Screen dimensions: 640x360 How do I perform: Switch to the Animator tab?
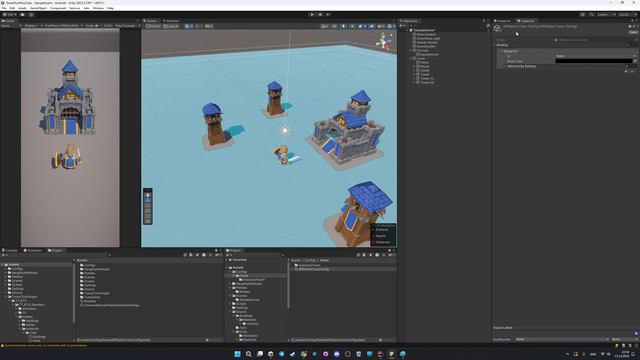(172, 21)
